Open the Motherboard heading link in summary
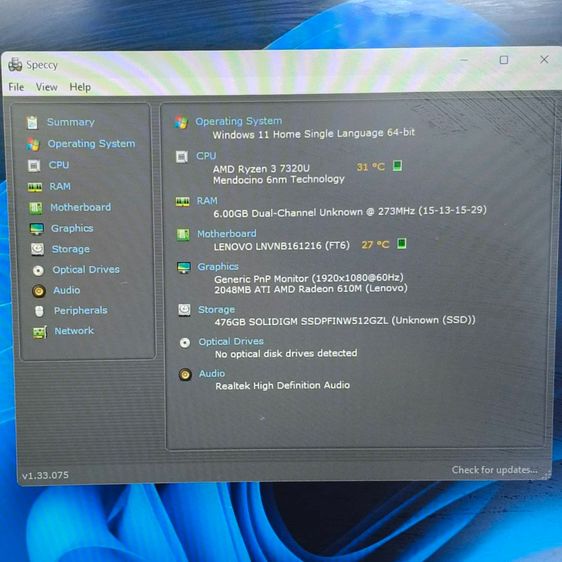Viewport: 562px width, 562px height. click(x=227, y=234)
